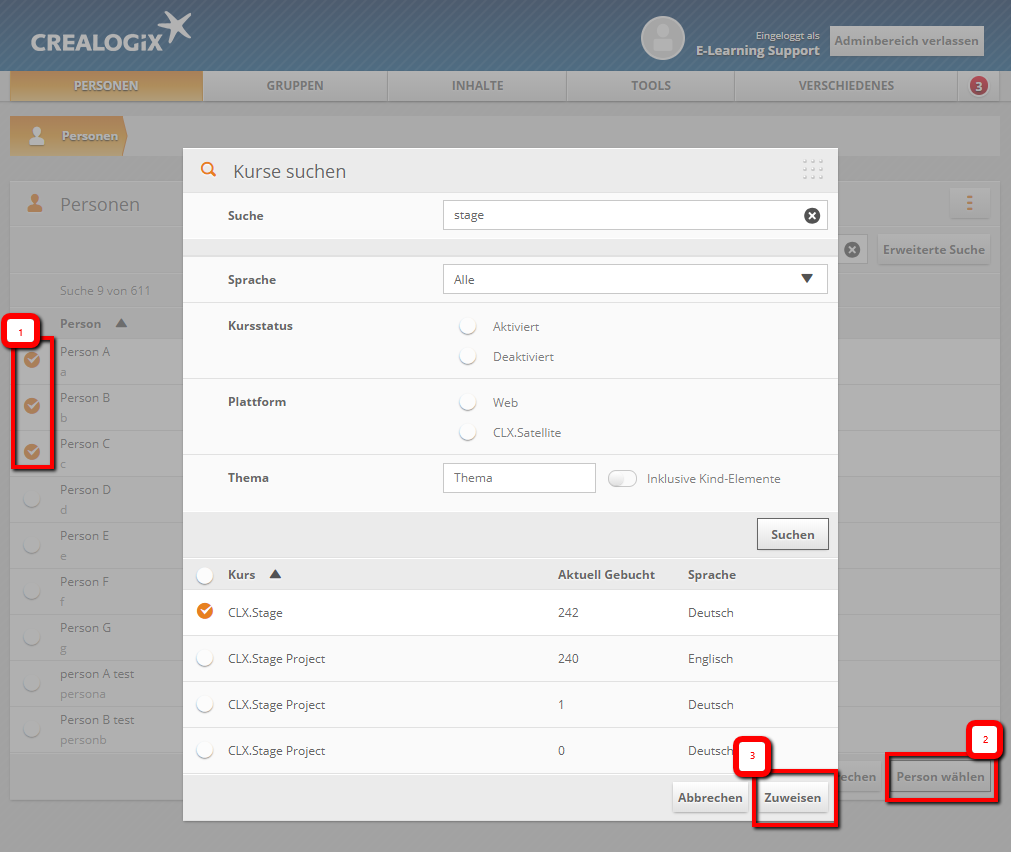
Task: Sort the Person column with the arrow
Action: pos(121,324)
